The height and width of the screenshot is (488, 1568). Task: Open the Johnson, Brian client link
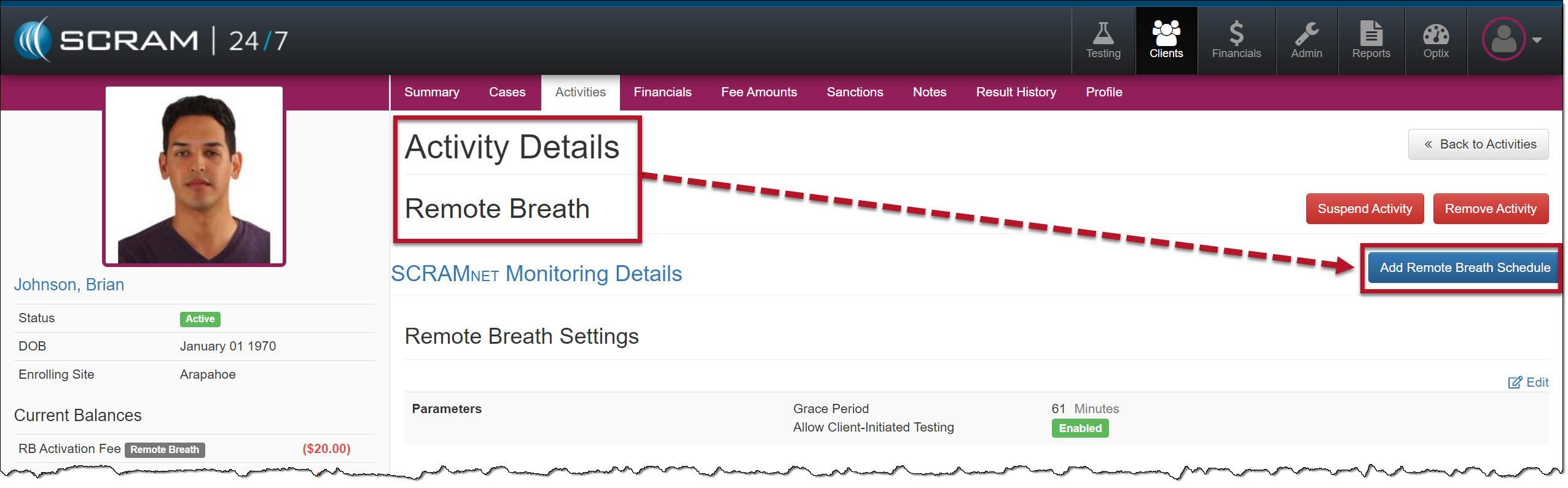tap(69, 285)
